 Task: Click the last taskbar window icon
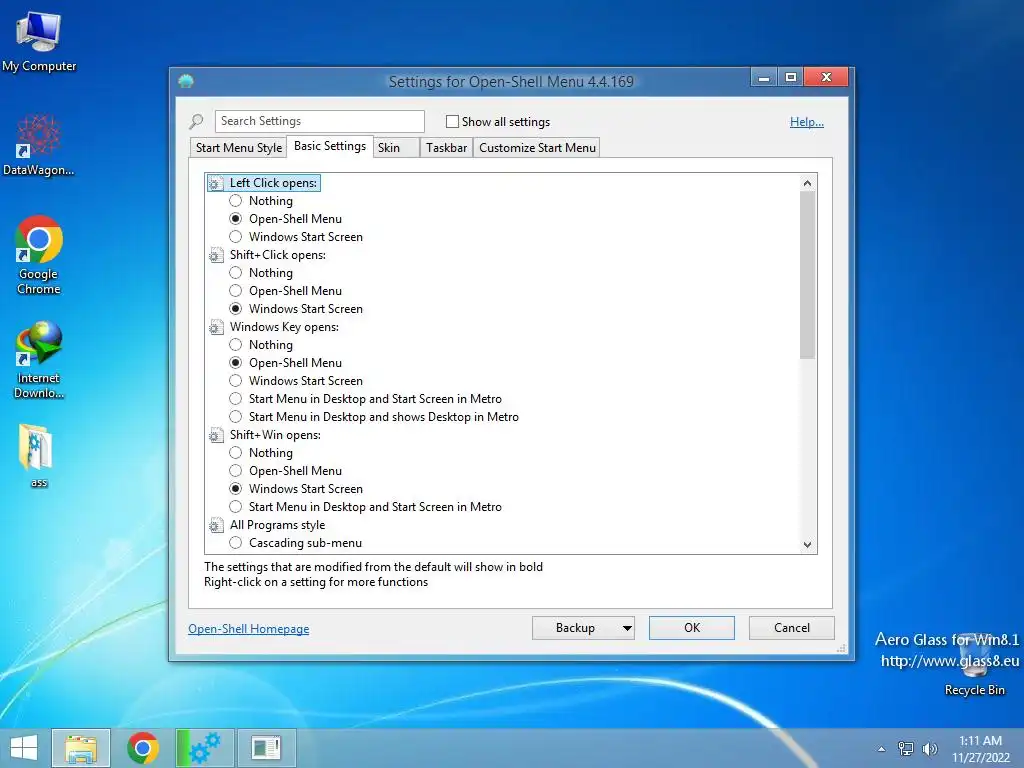[x=266, y=748]
